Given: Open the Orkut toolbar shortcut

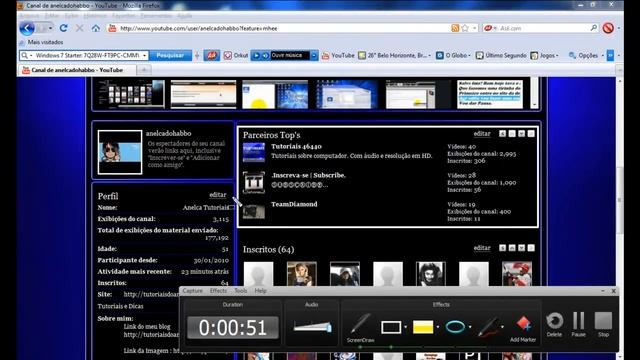Looking at the screenshot, I should click(236, 55).
